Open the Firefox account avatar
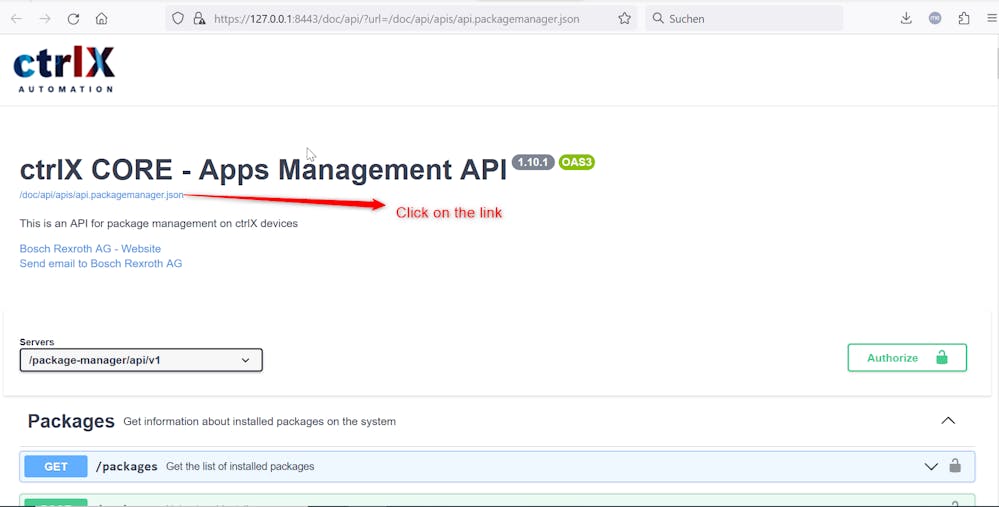Screen dimensions: 999x507 tap(935, 18)
